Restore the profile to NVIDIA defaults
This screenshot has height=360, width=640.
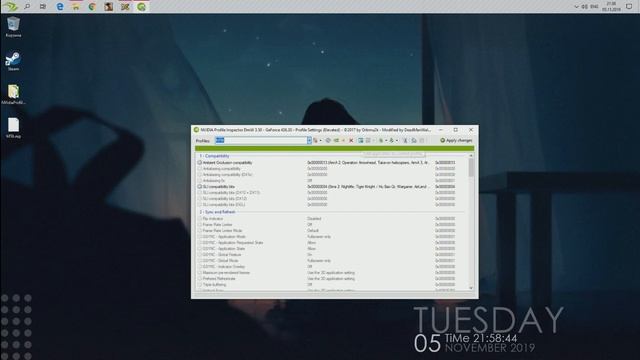pyautogui.click(x=336, y=140)
